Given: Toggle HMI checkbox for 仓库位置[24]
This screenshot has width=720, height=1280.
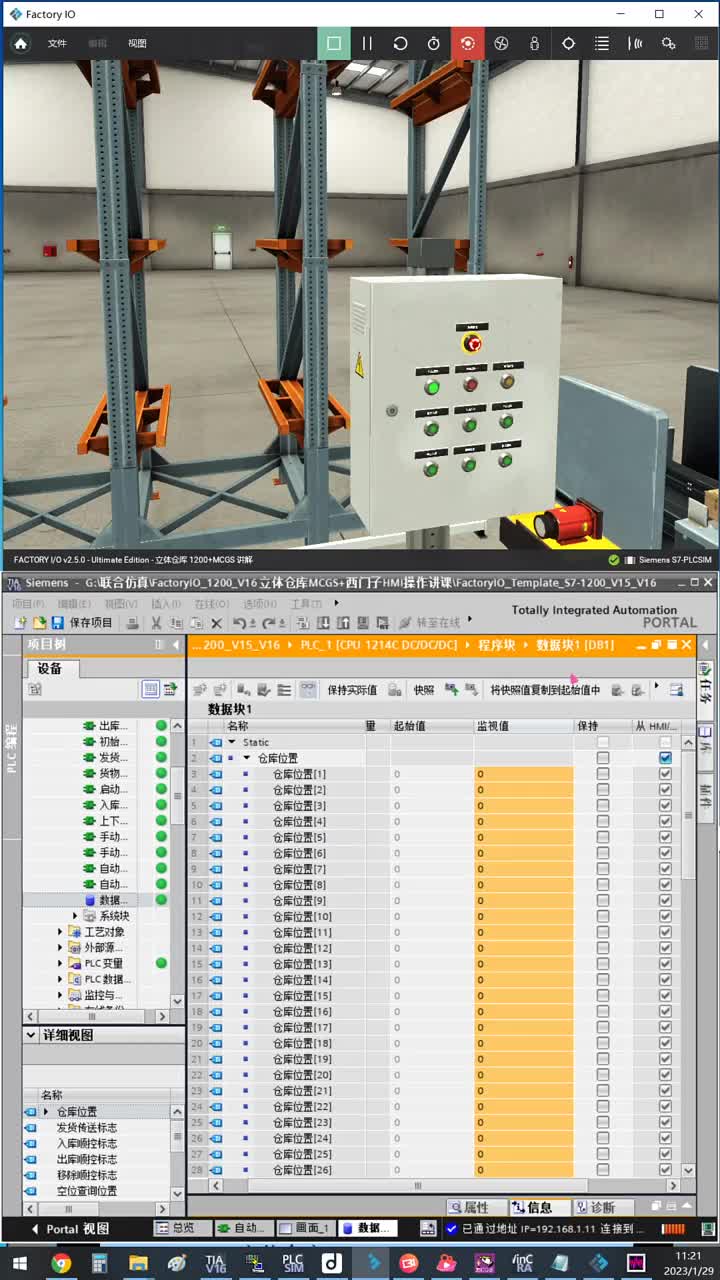Looking at the screenshot, I should (665, 1138).
